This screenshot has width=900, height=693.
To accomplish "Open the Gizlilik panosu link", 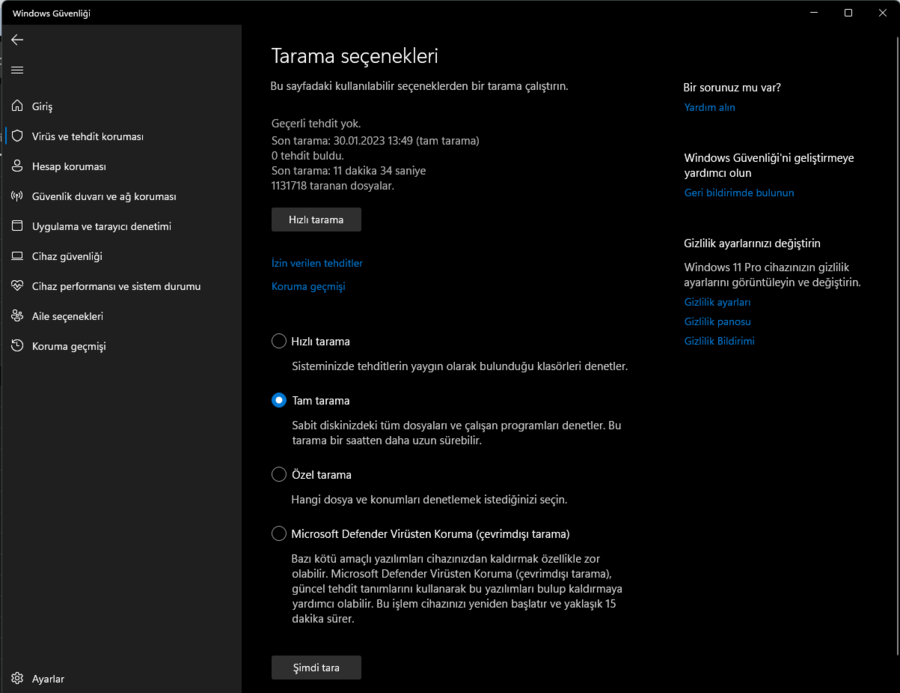I will 717,321.
